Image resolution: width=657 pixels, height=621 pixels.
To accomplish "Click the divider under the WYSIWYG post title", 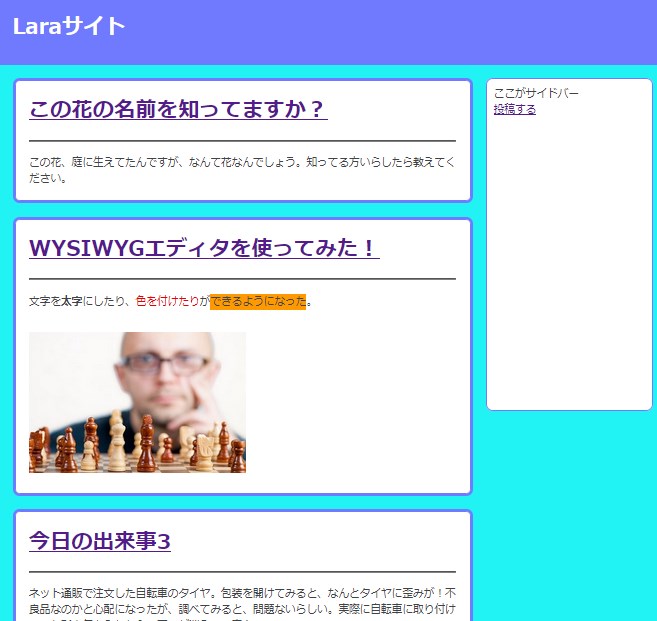I will point(242,278).
